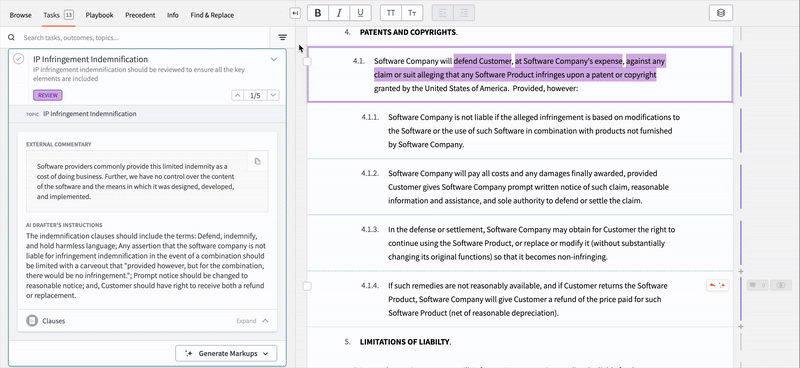This screenshot has width=800, height=368.
Task: Click the Expand label in Clauses
Action: coord(246,321)
